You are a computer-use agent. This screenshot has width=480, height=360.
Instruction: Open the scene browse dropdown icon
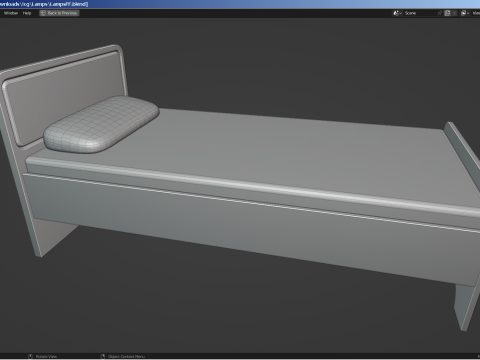tap(397, 13)
